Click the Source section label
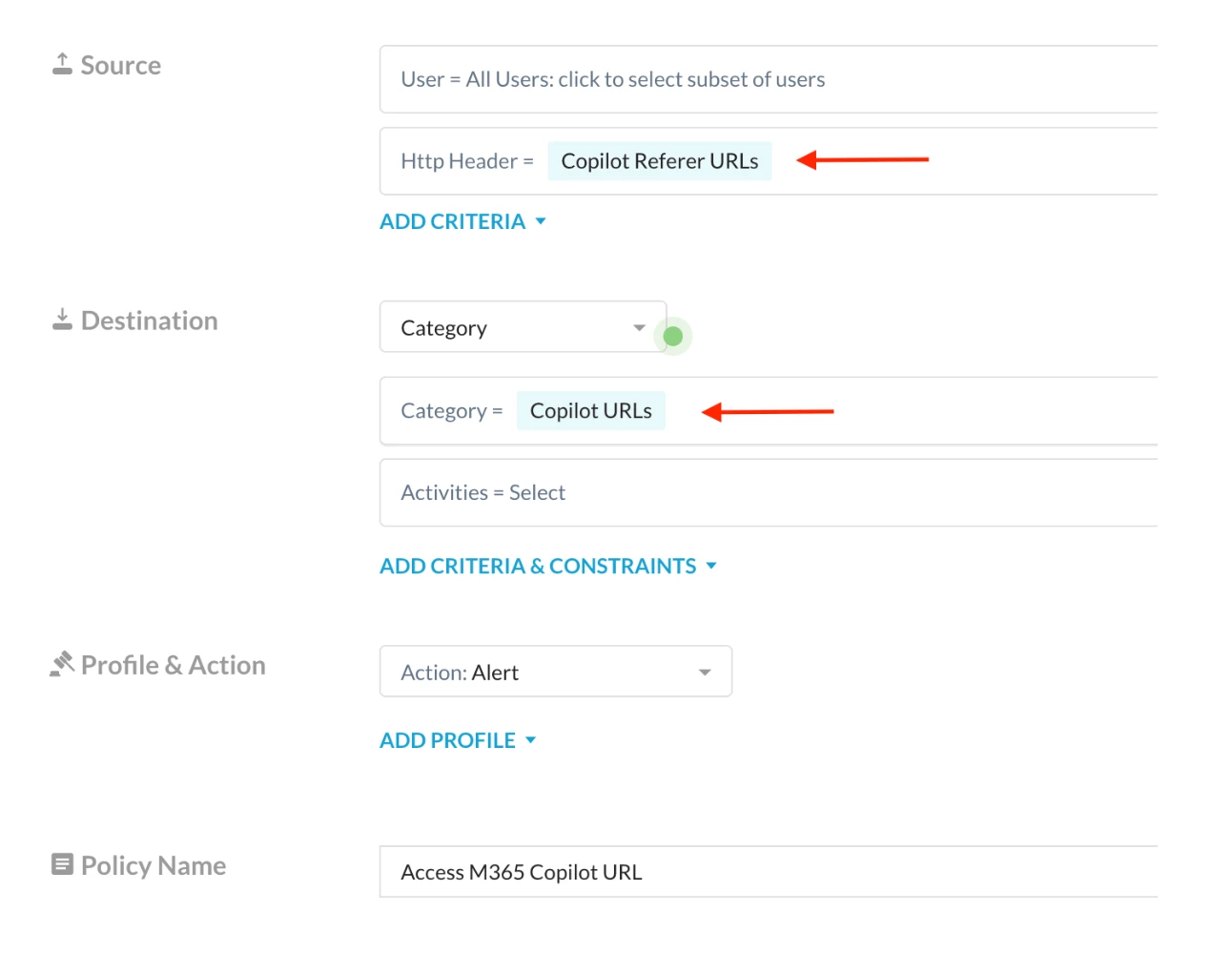Image resolution: width=1232 pixels, height=954 pixels. coord(121,65)
